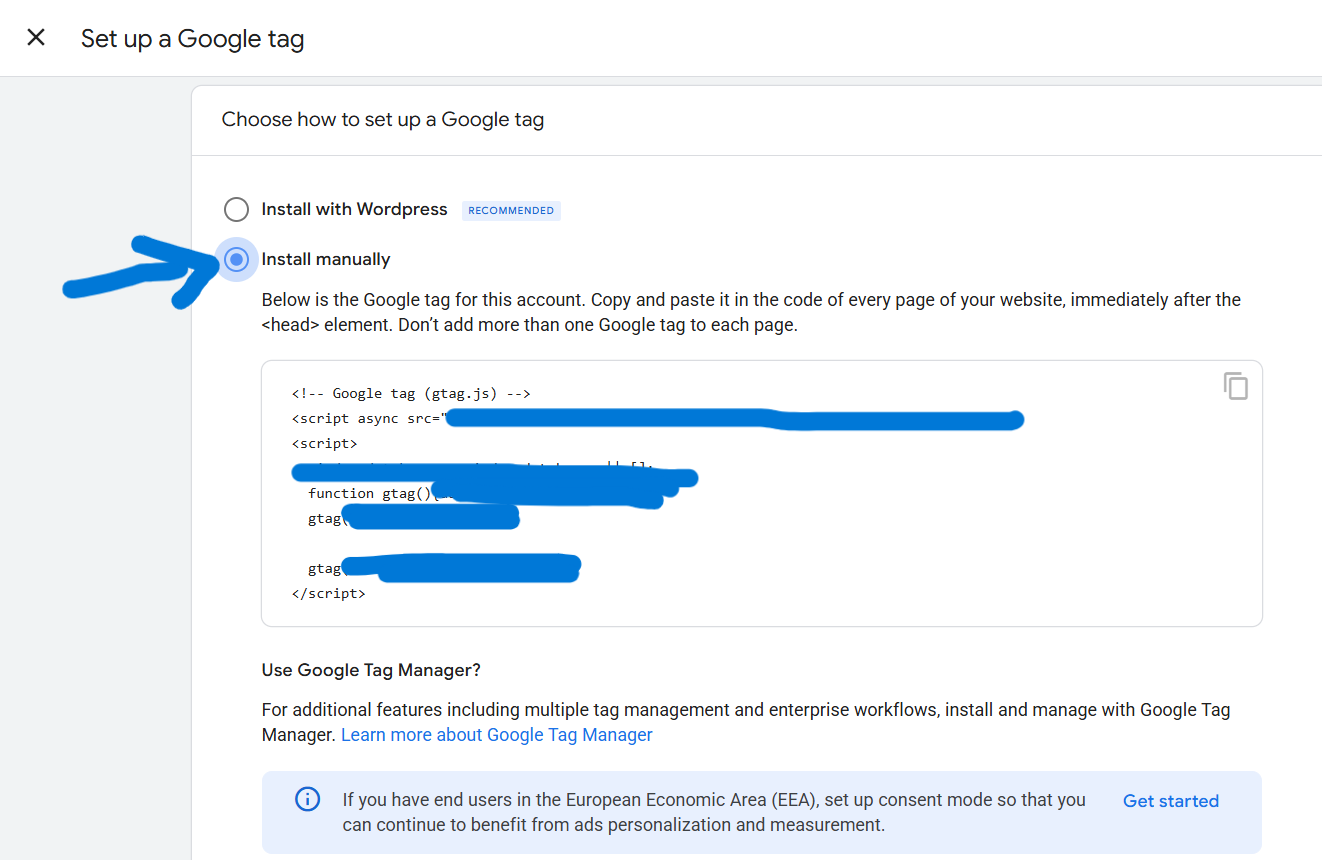Click the paste-after-head instruction paragraph
The image size is (1322, 860).
[x=750, y=312]
